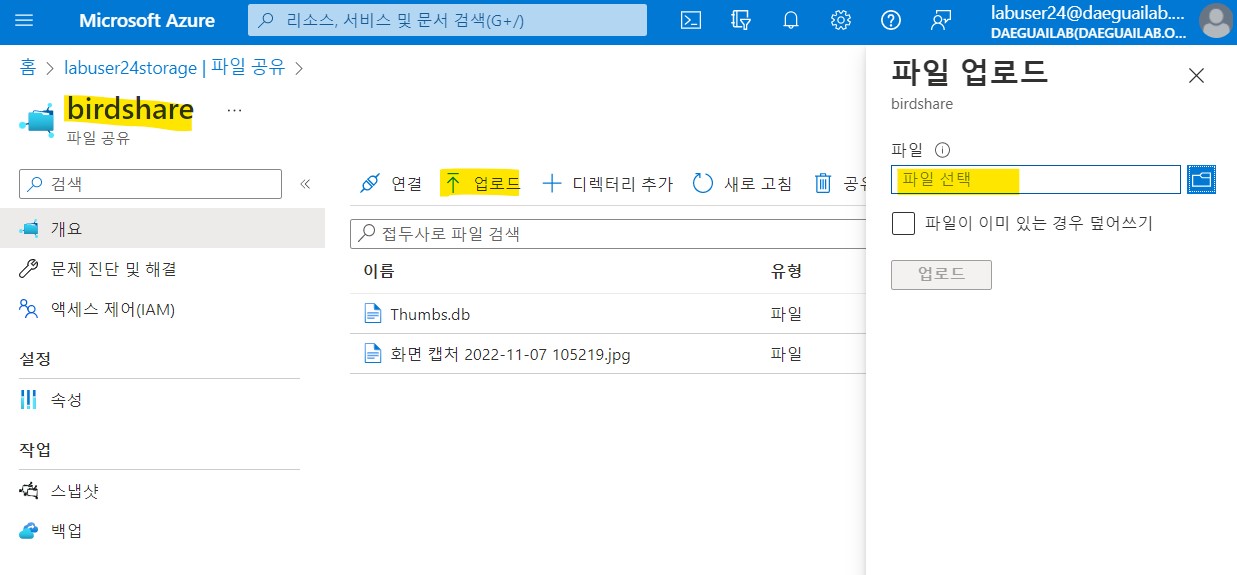The image size is (1237, 575).
Task: Click the Microsoft Azure logo text
Action: (x=147, y=20)
